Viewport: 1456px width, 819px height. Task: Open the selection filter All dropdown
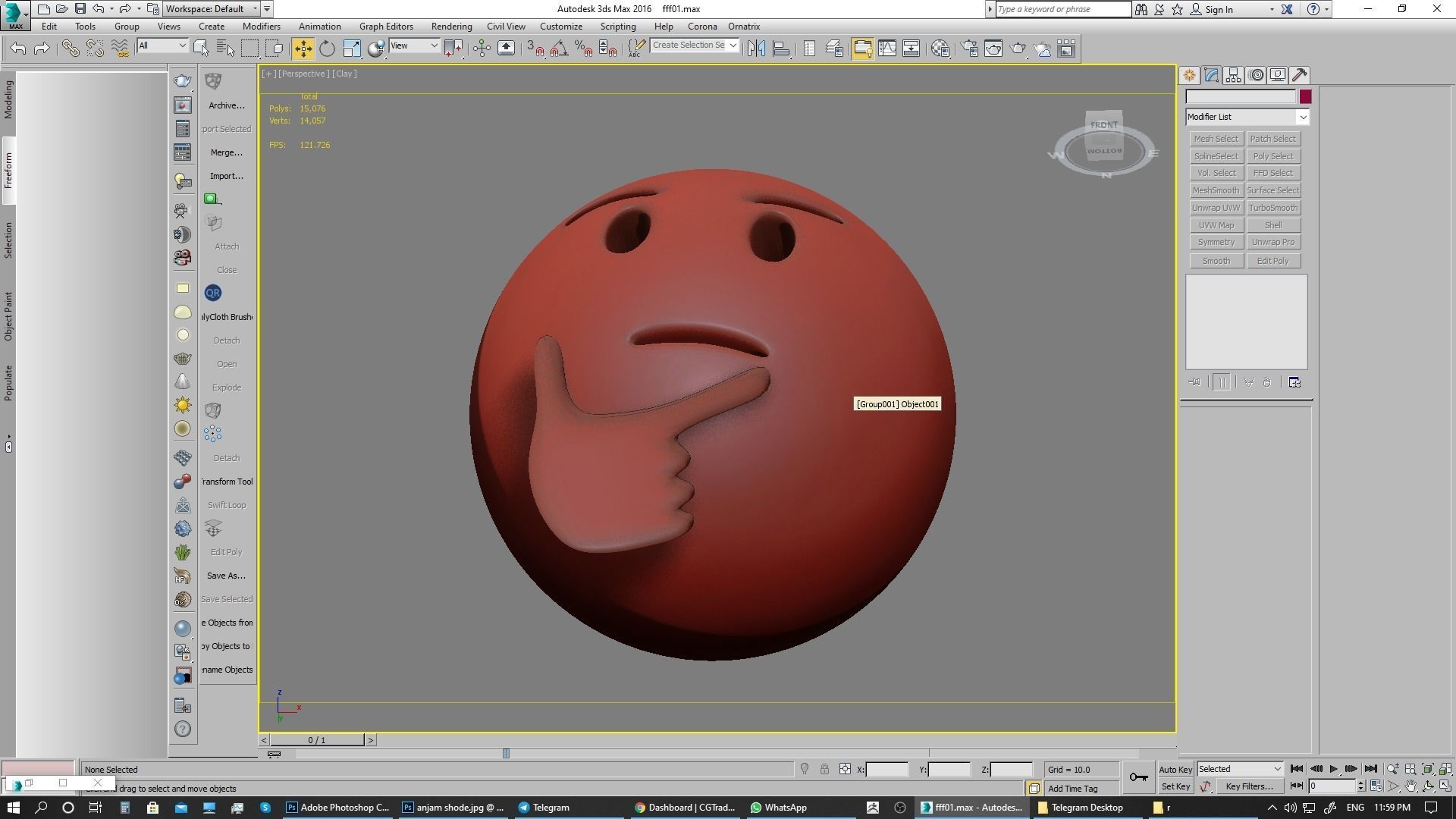[162, 46]
